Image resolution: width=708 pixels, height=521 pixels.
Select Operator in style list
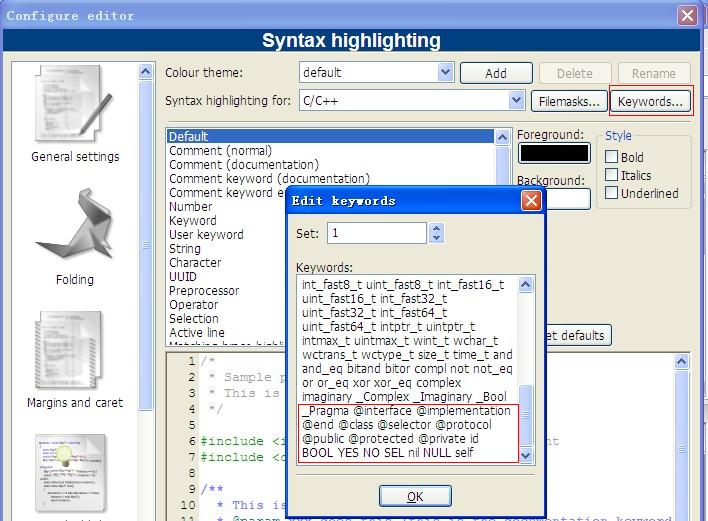(x=193, y=304)
